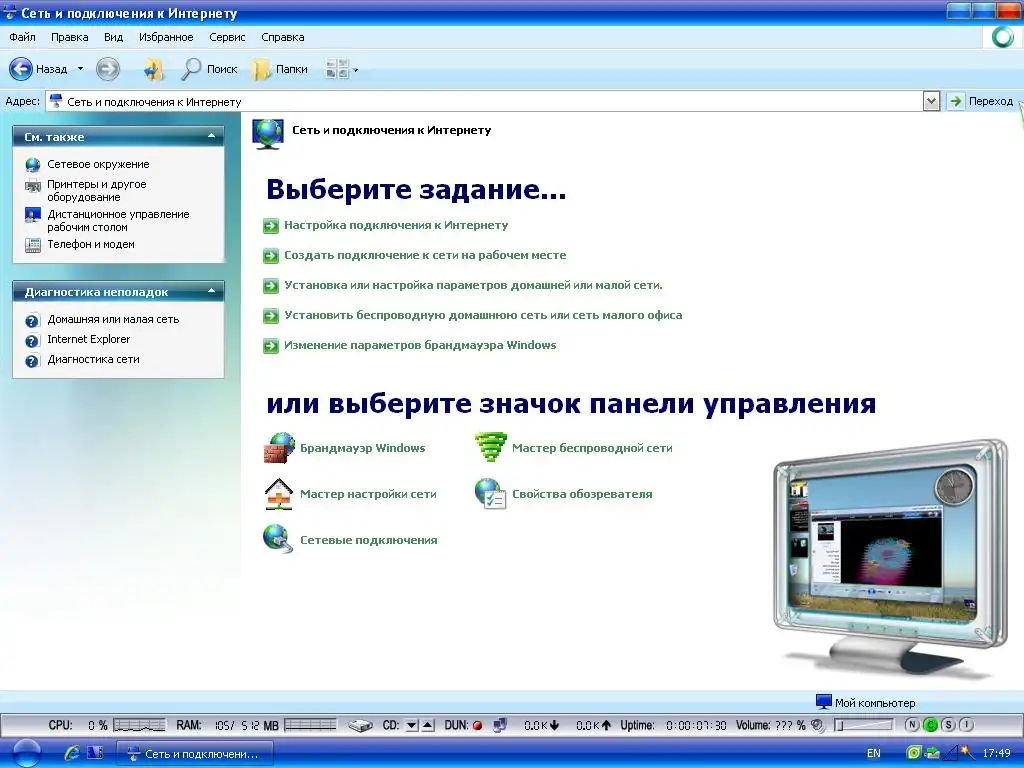Click the CD dropdown arrow button
The width and height of the screenshot is (1024, 768).
click(411, 725)
